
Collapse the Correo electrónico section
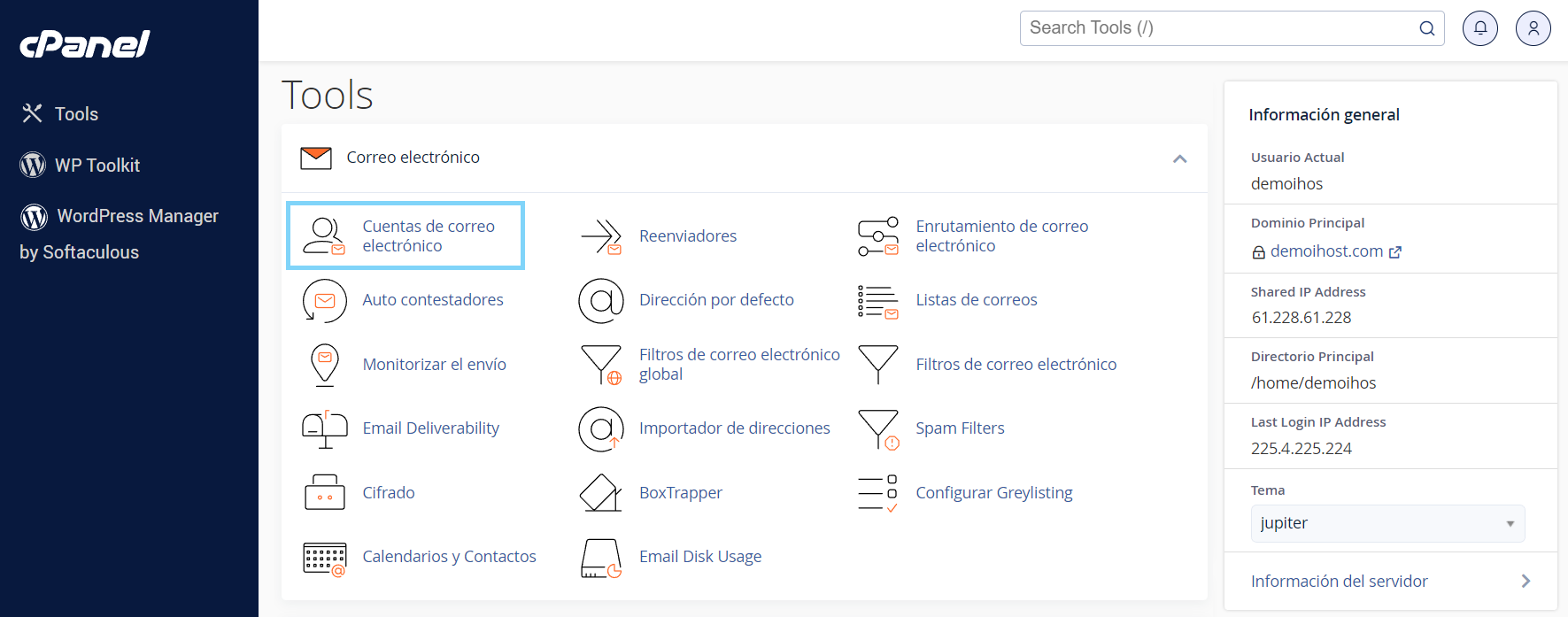1179,158
